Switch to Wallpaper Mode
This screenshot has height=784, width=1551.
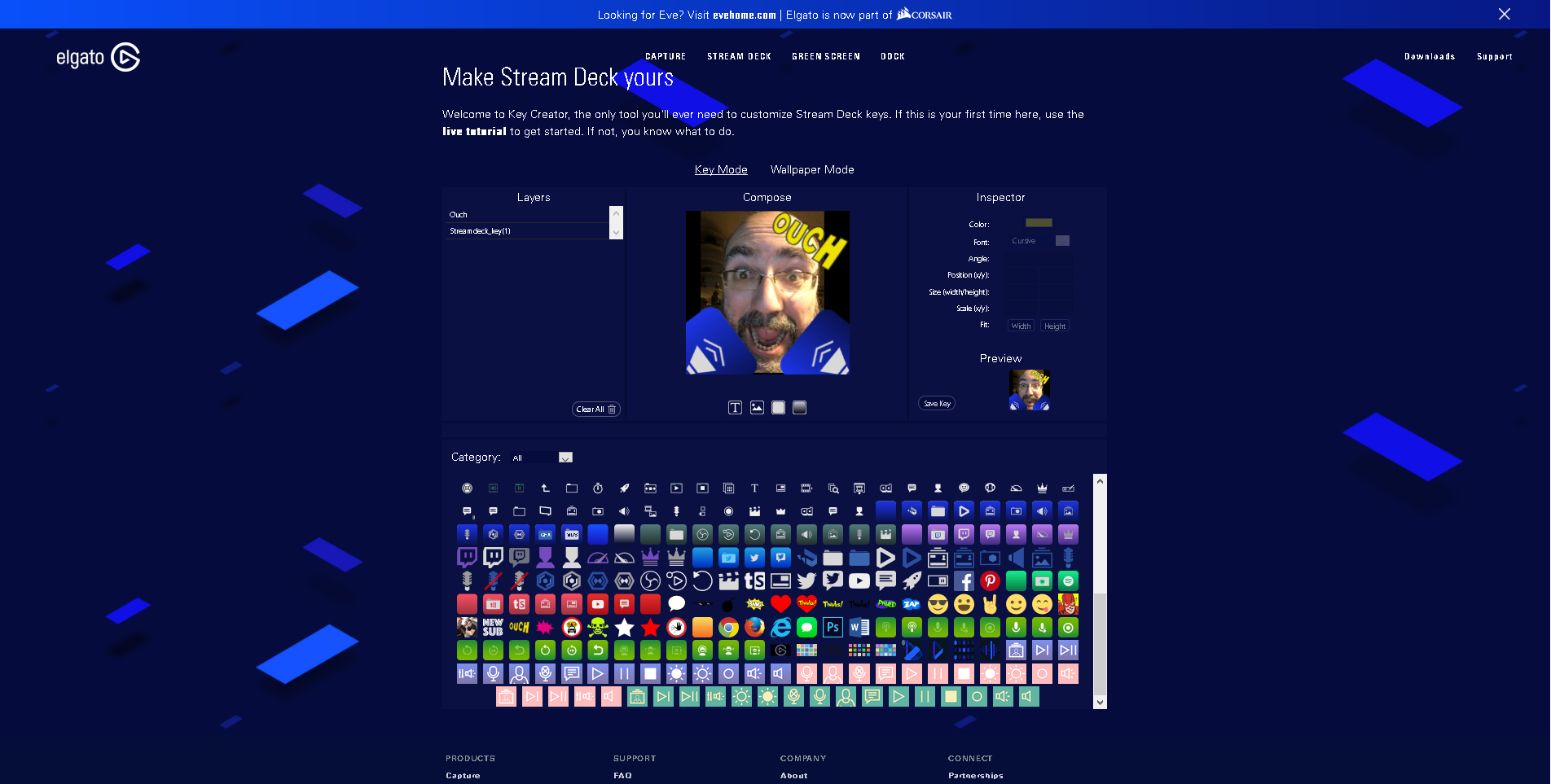click(812, 169)
